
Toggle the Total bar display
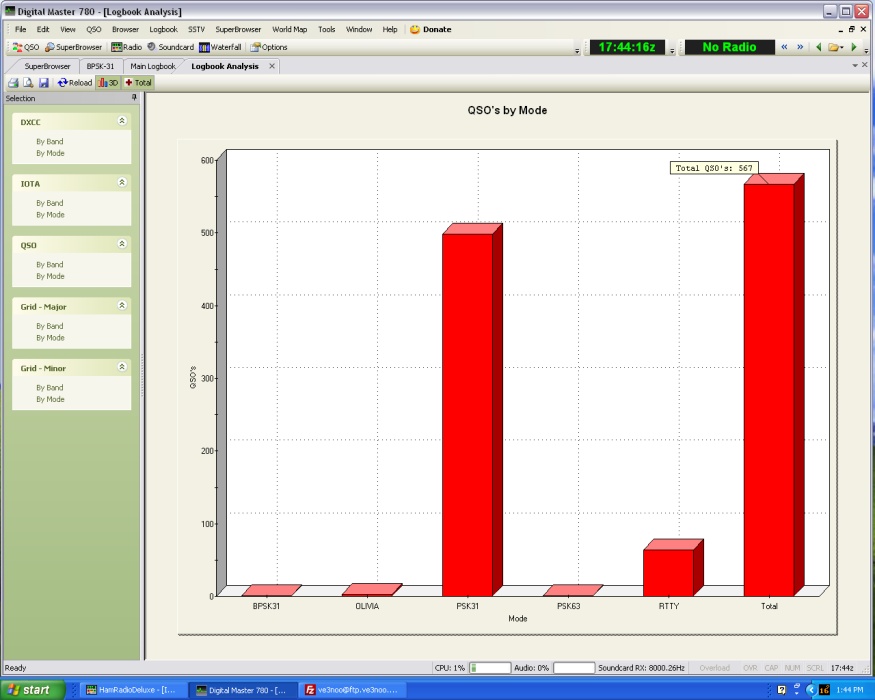tap(138, 83)
